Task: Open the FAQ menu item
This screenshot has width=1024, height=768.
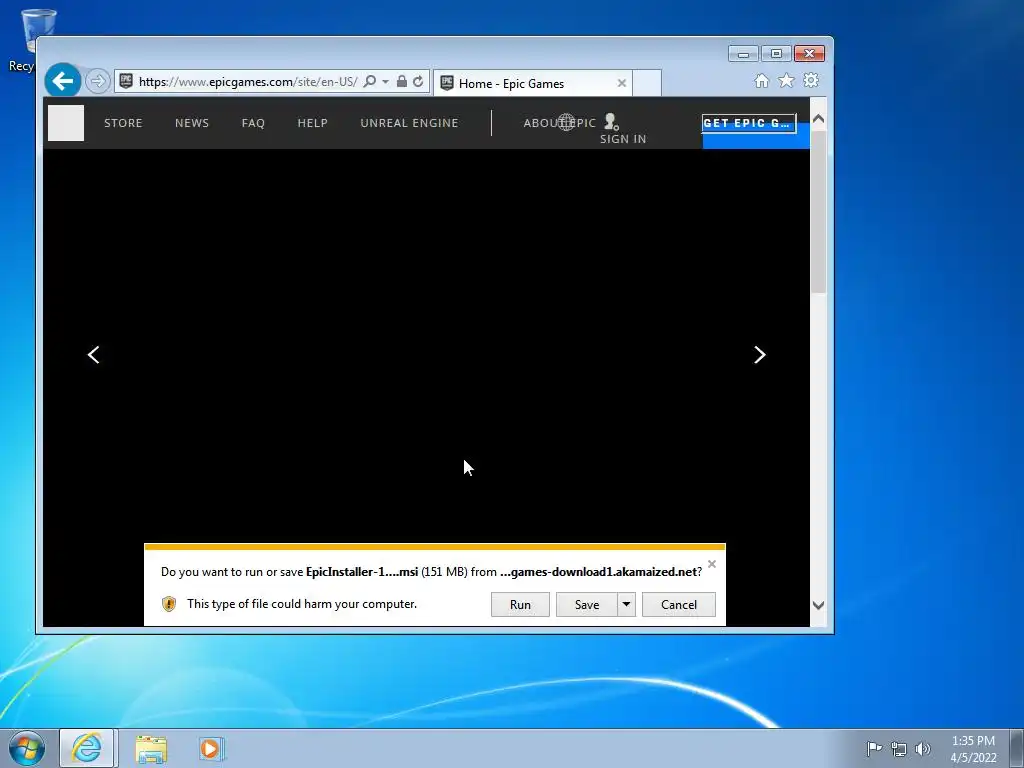Action: 253,123
